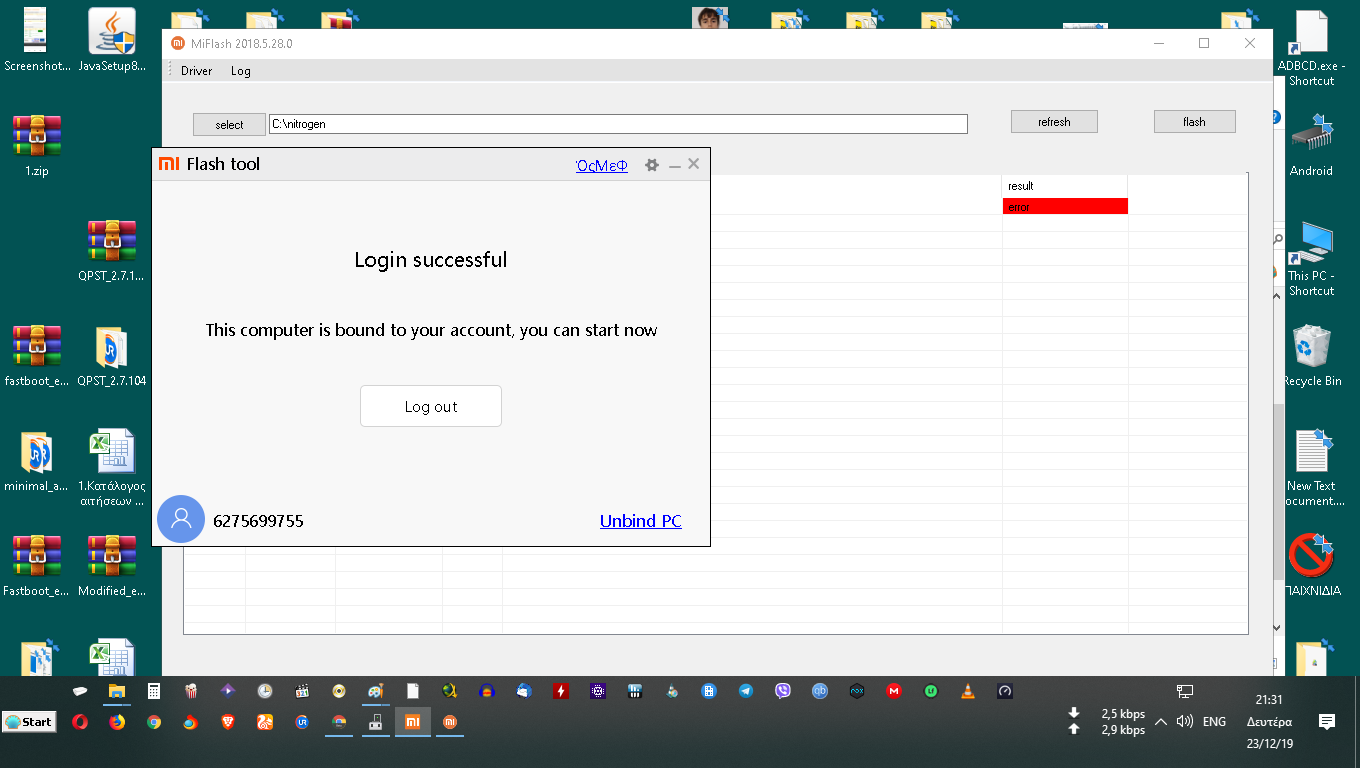This screenshot has height=768, width=1360.
Task: Click the C:\nitrogen path field
Action: click(617, 124)
